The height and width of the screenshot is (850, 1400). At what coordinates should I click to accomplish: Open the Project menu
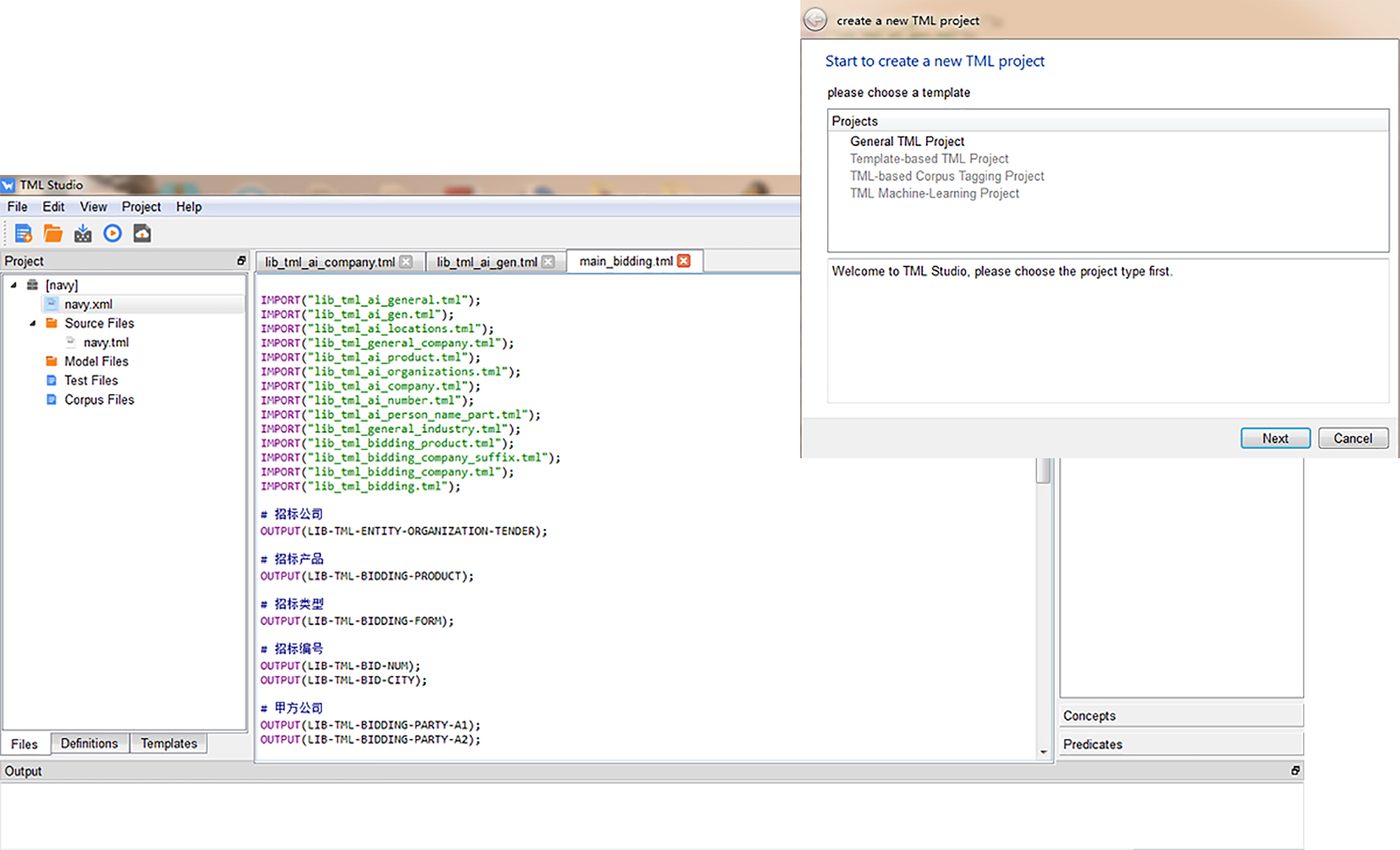pos(141,206)
